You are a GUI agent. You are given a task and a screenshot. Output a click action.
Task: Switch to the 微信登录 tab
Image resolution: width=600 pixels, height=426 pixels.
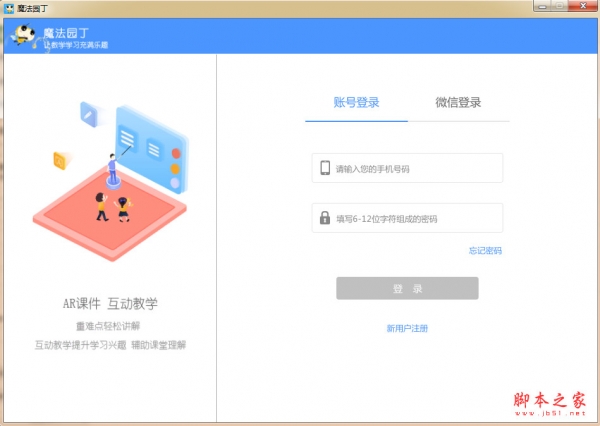[x=458, y=103]
